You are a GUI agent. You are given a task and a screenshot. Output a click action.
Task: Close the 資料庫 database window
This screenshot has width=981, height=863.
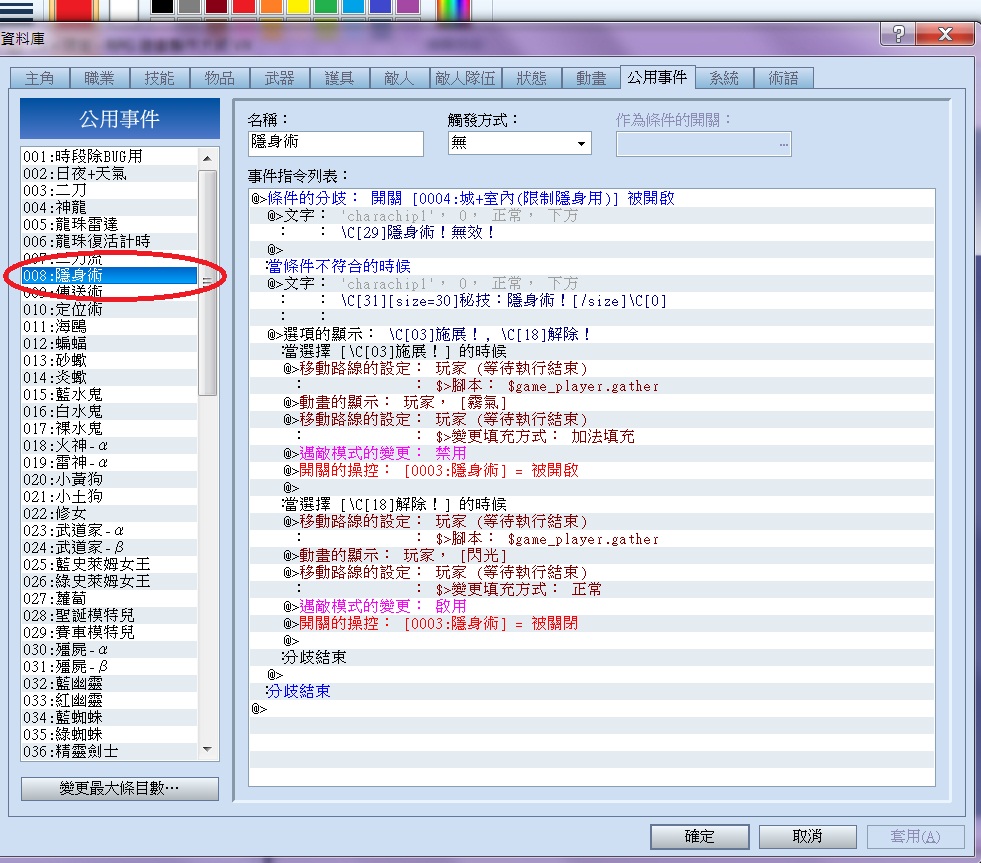click(x=945, y=34)
